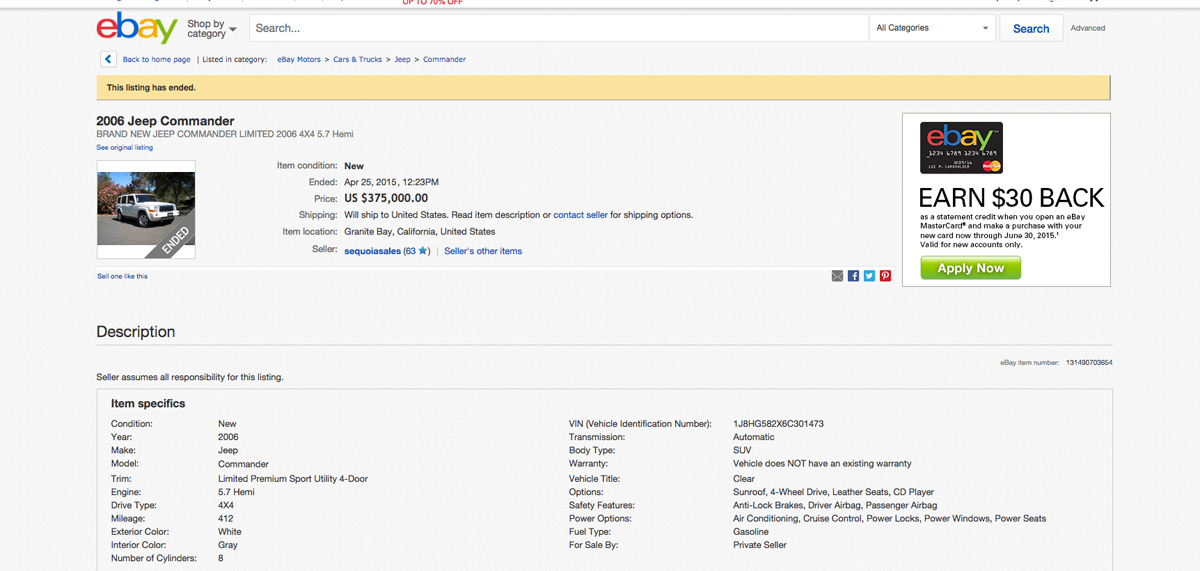The image size is (1200, 571).
Task: Open Commander breadcrumb link
Action: click(x=444, y=59)
